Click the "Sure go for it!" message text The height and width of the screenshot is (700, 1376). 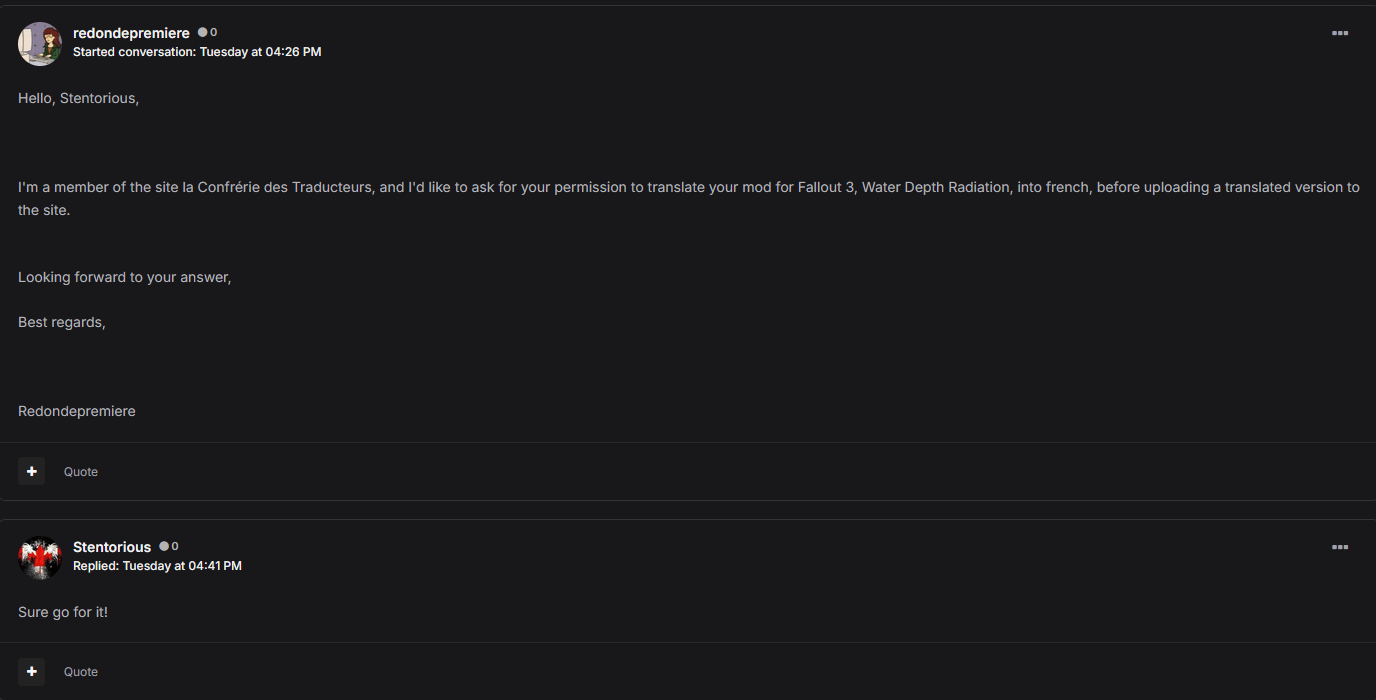(63, 611)
